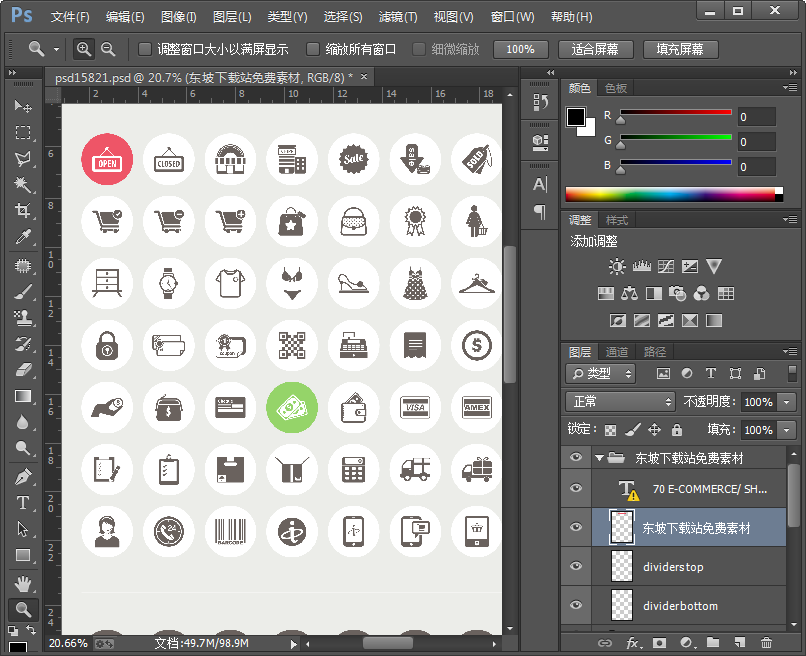The width and height of the screenshot is (806, 656).
Task: Select the Hand tool
Action: coord(22,582)
